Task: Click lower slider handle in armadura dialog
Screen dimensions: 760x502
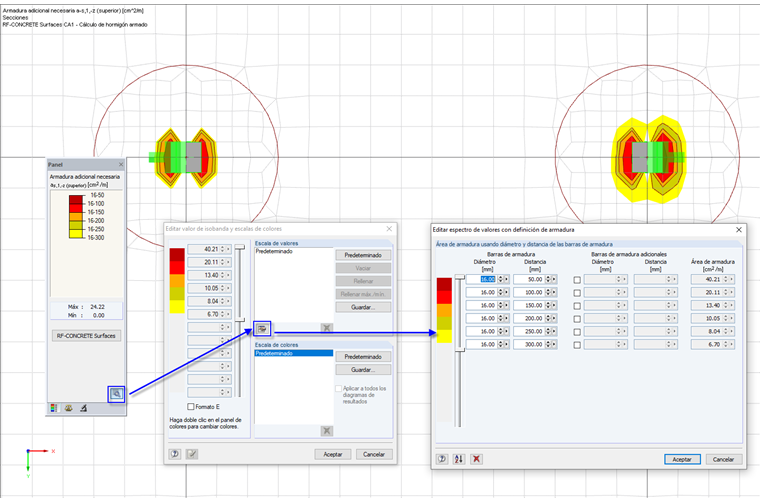Action: (459, 349)
